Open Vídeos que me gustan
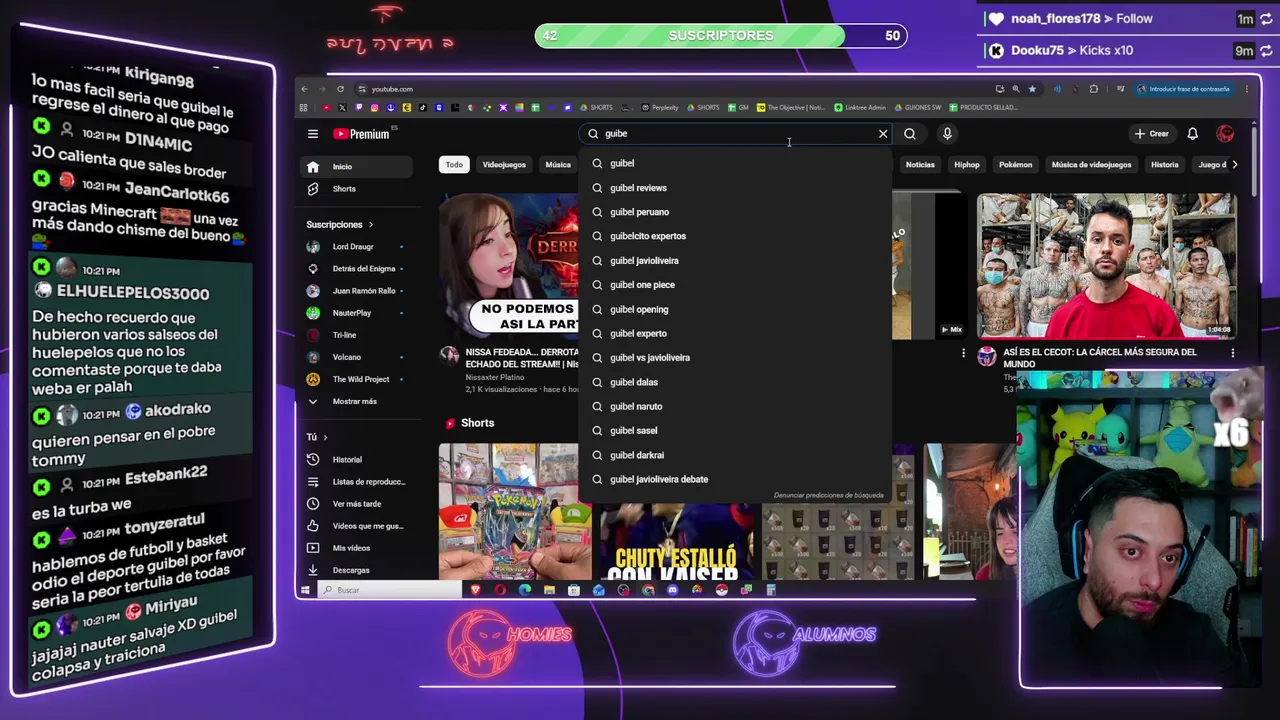This screenshot has width=1280, height=720. [358, 526]
